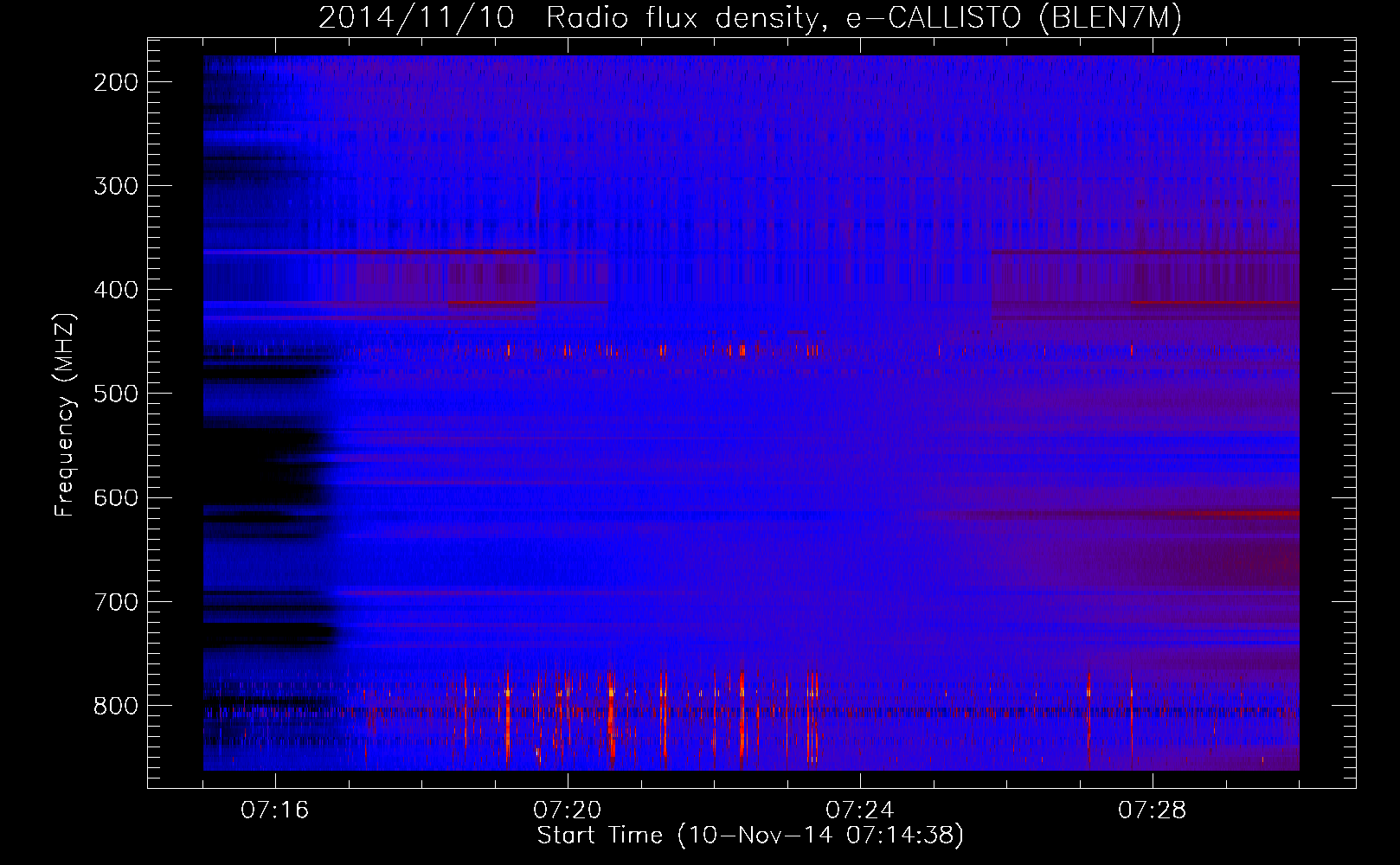Click the 'Start Time (10-Nov-14 07:14:38)' x-axis label

tap(750, 836)
